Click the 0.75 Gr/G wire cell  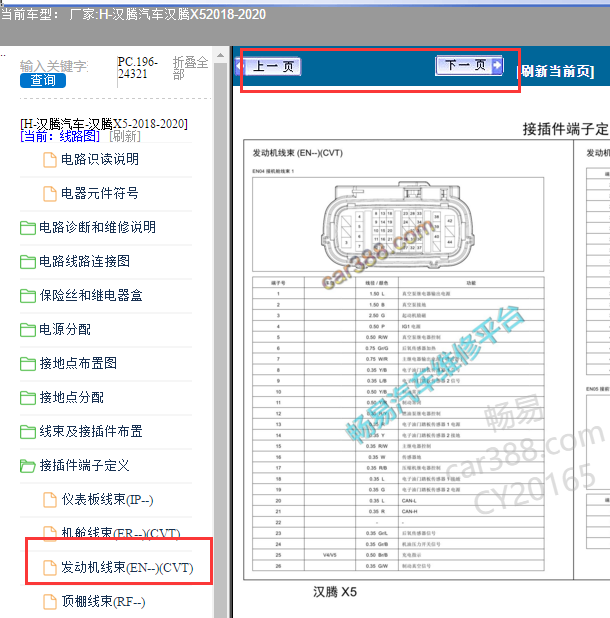coord(377,348)
